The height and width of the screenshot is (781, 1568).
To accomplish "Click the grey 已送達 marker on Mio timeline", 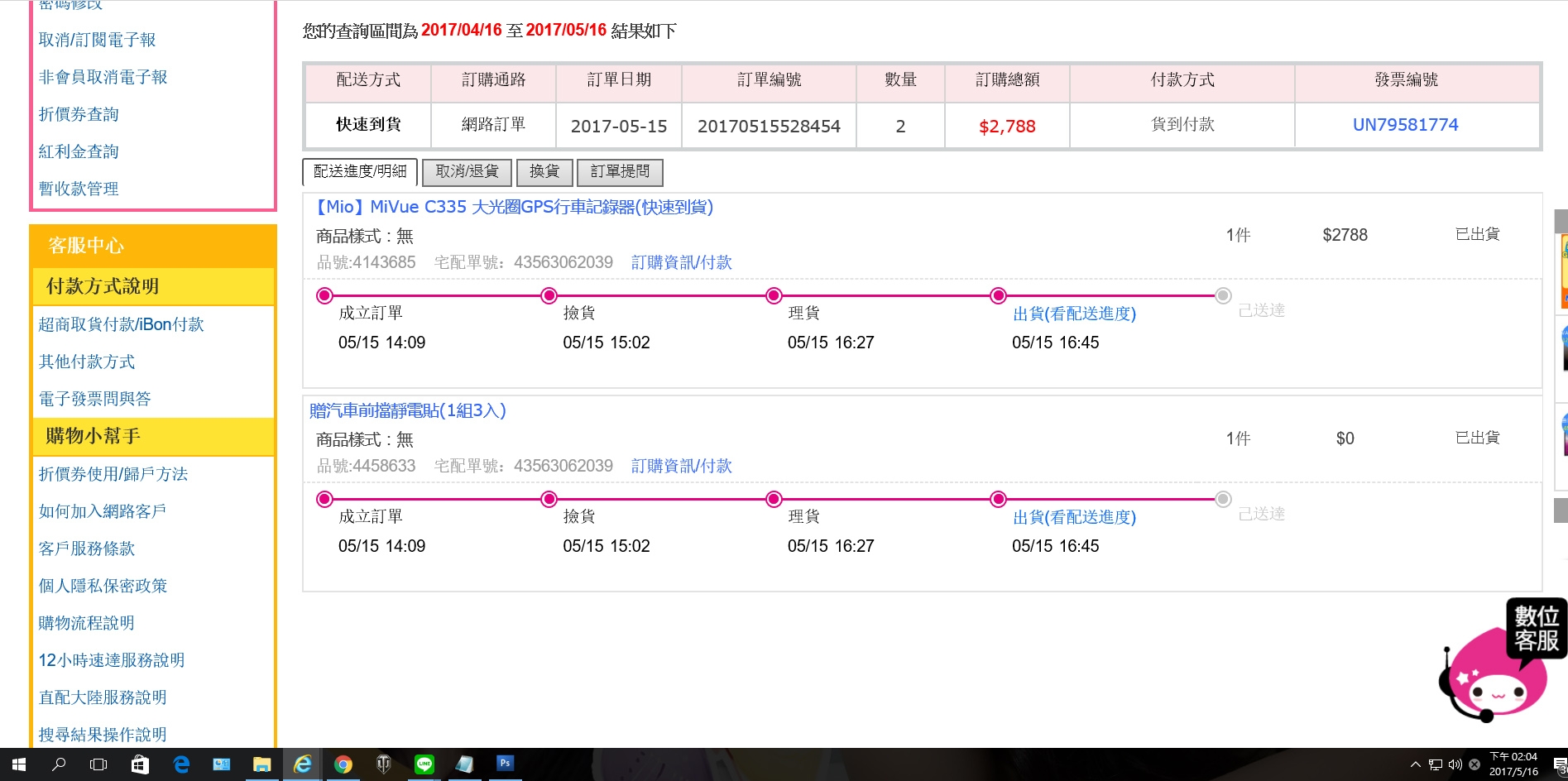I will click(1223, 295).
